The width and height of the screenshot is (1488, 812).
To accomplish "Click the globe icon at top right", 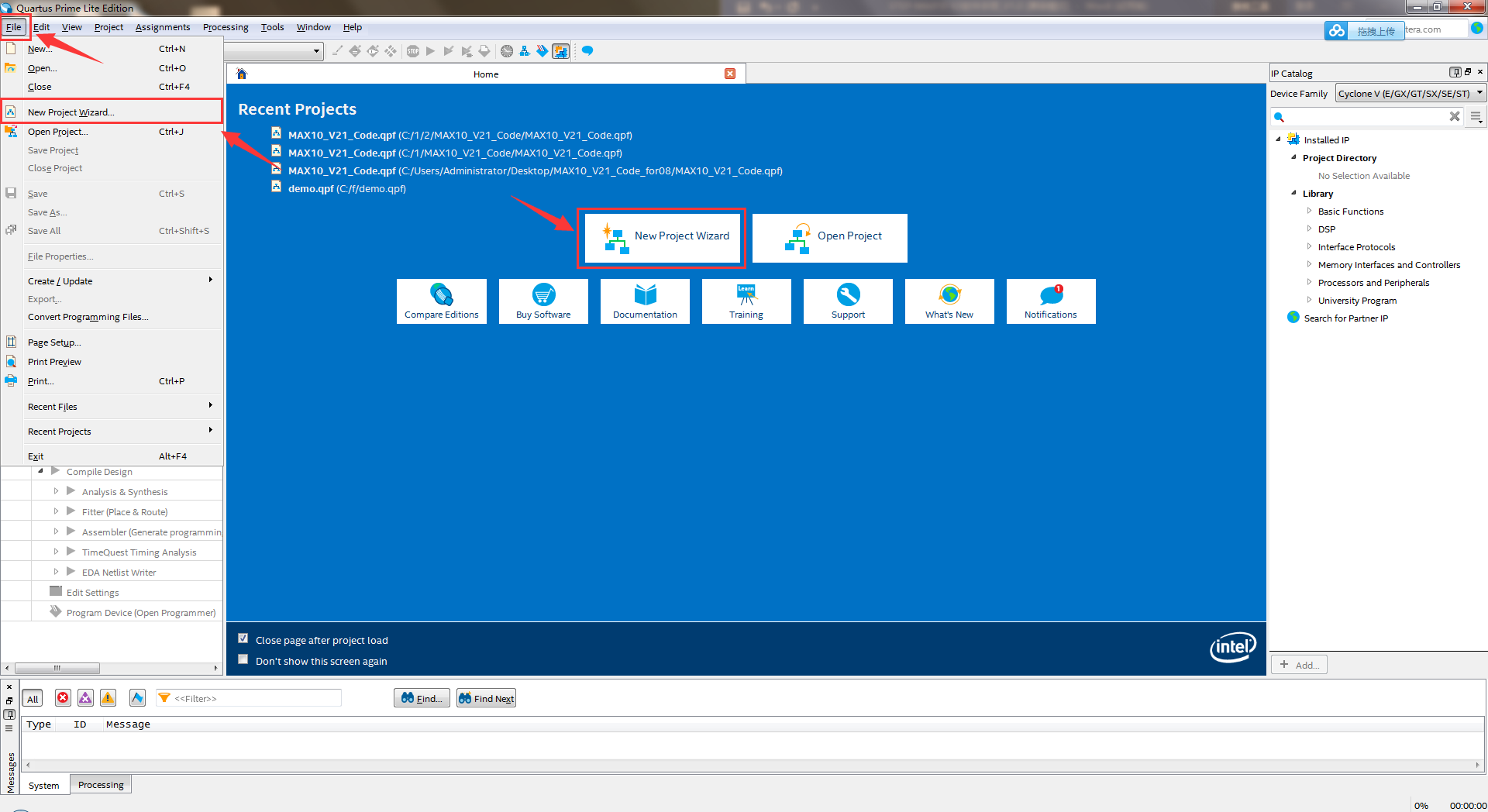I will (x=1477, y=28).
